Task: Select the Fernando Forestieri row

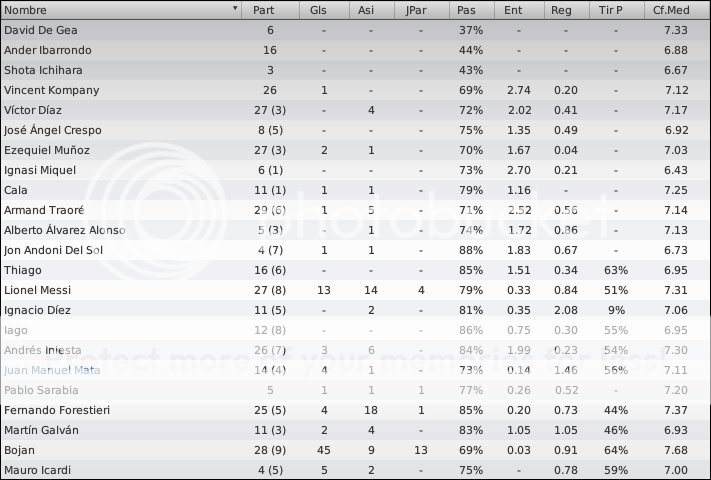Action: (356, 410)
